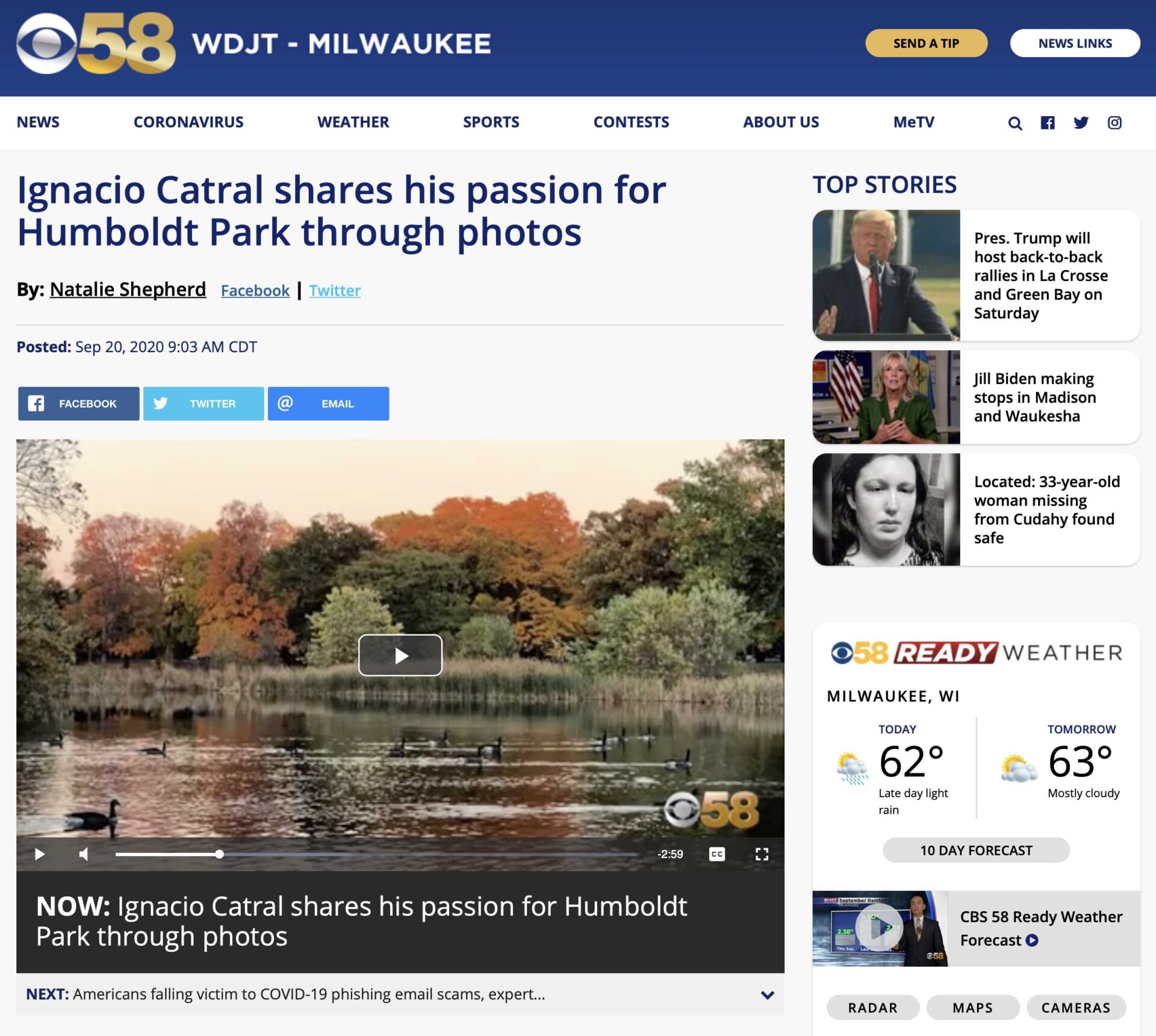
Task: Toggle closed captions with the CC button
Action: point(716,854)
